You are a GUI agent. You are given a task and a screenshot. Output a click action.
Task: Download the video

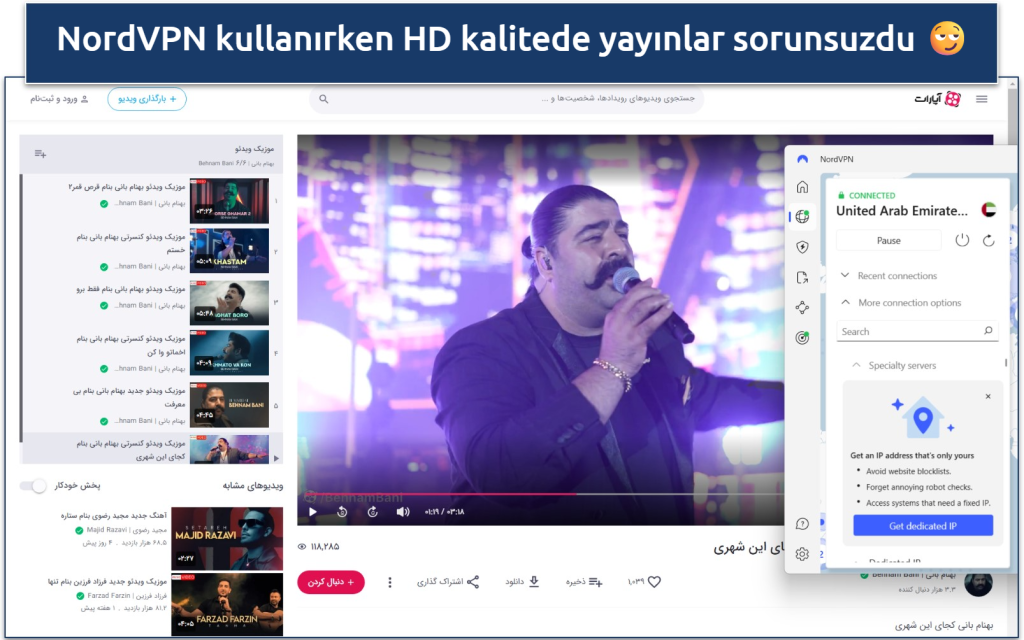coord(534,581)
